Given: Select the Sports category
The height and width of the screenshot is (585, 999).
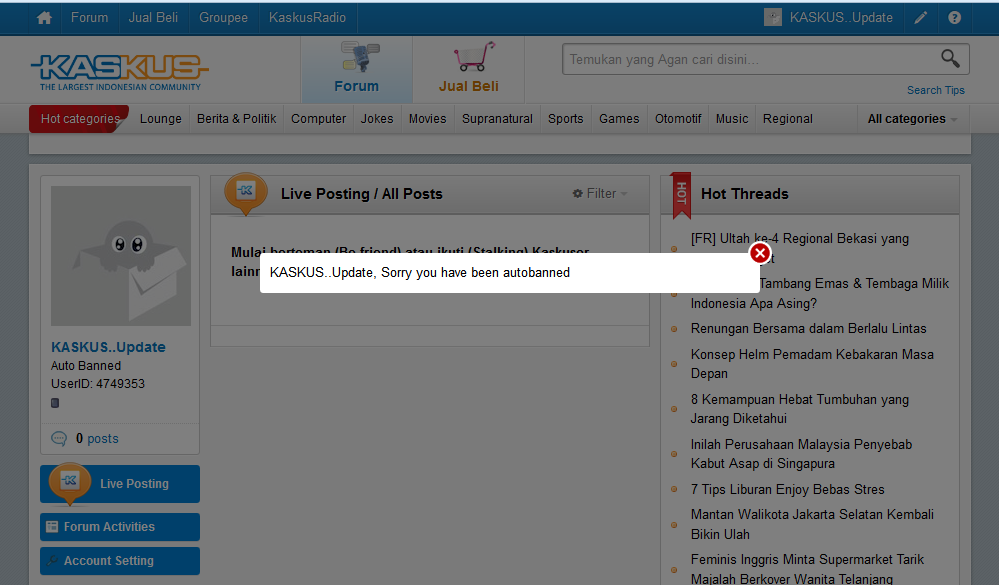Looking at the screenshot, I should 566,119.
